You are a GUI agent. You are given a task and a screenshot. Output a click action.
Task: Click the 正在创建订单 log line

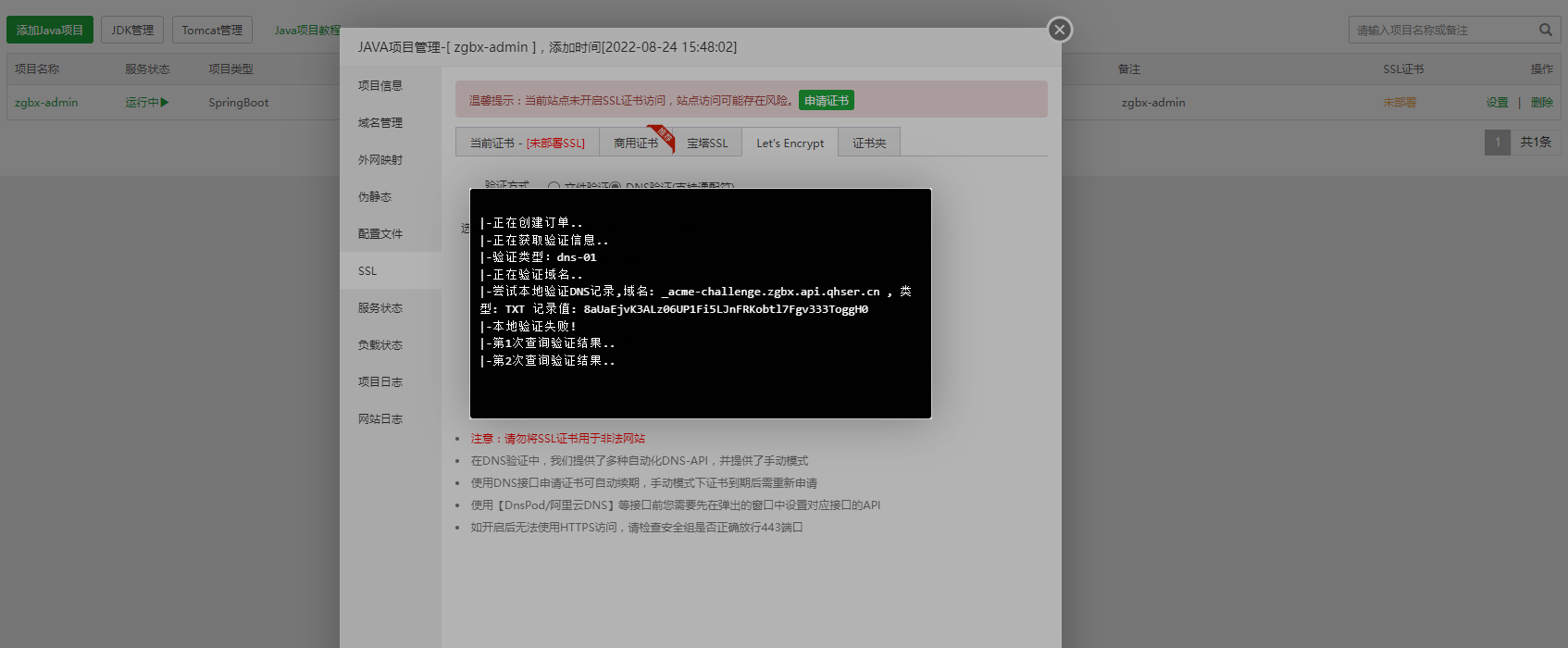[531, 223]
